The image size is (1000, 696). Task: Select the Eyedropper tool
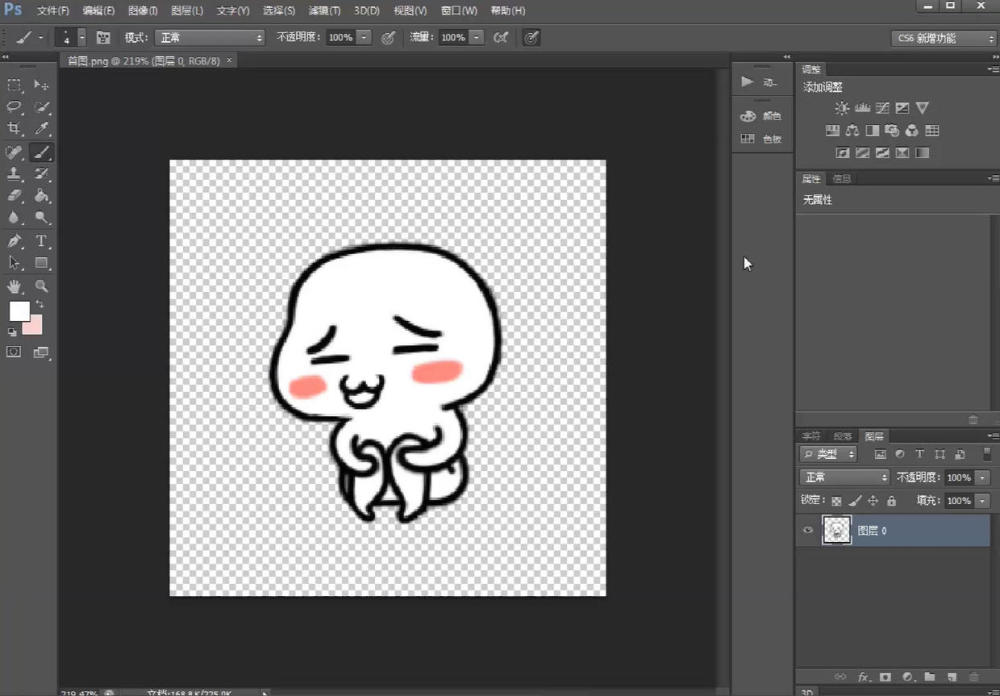click(41, 128)
